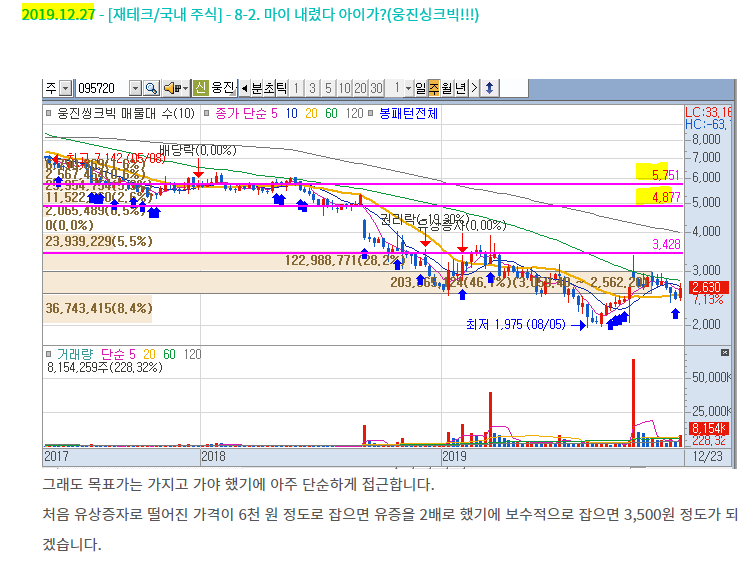This screenshot has height=565, width=749.
Task: Expand the speaker icon dropdown arrow
Action: pos(186,88)
